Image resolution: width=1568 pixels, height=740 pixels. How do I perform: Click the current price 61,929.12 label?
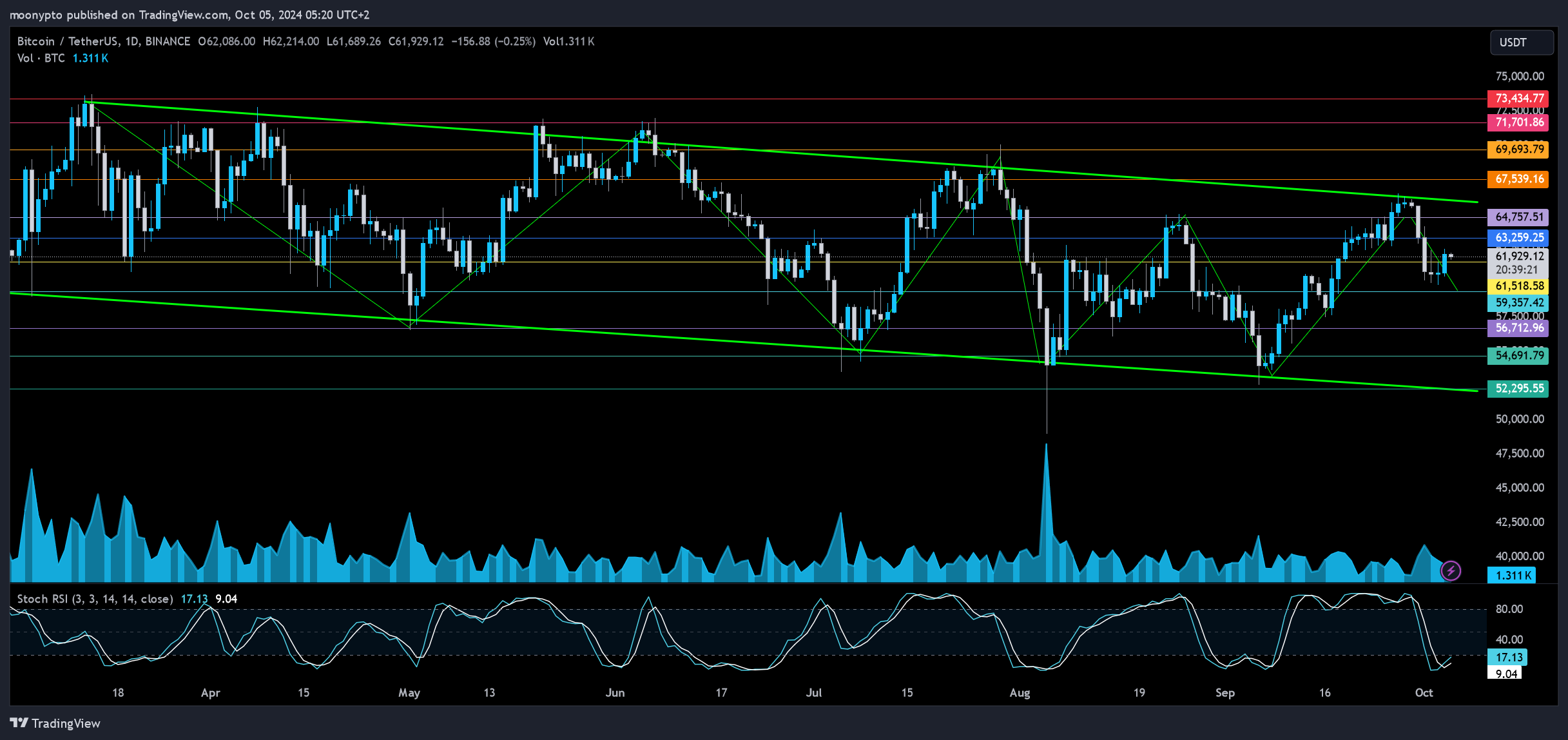click(1519, 256)
